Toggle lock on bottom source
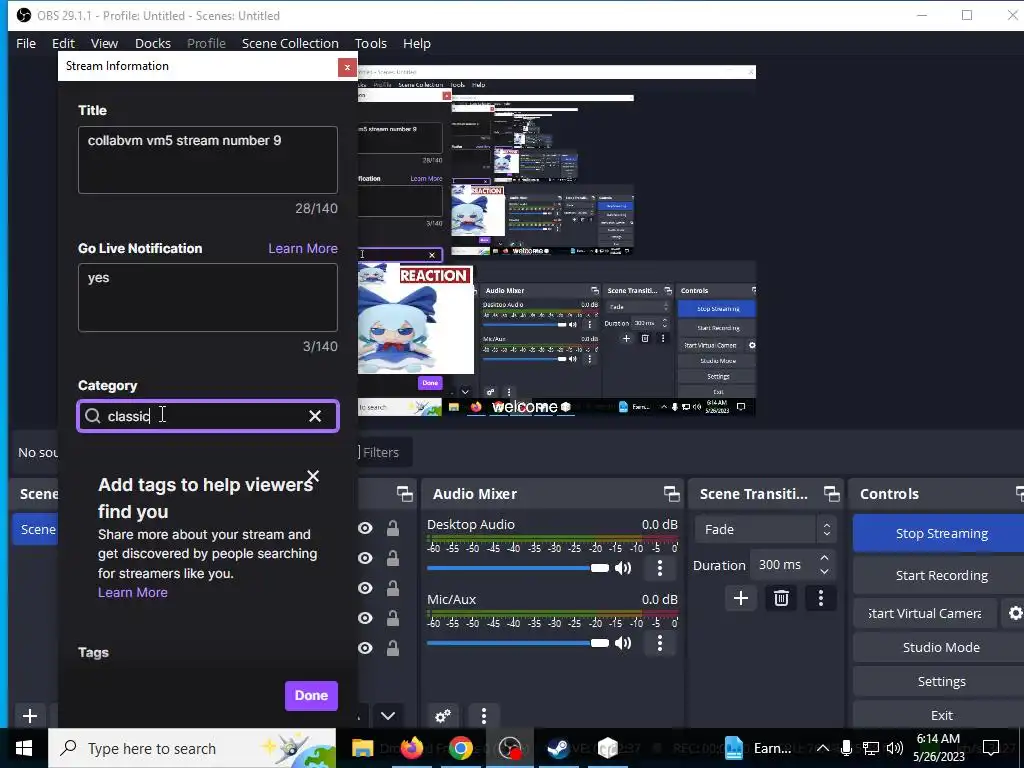 [392, 648]
